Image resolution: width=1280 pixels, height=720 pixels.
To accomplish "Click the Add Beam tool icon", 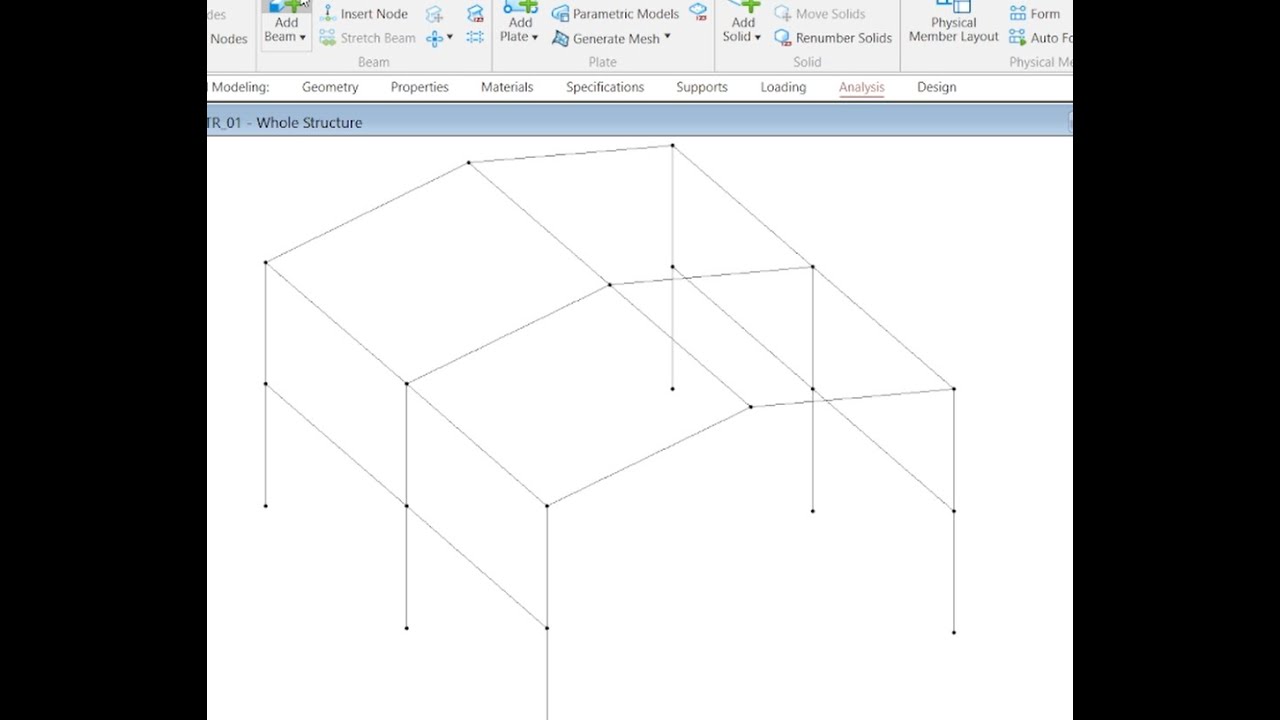I will coord(286,6).
